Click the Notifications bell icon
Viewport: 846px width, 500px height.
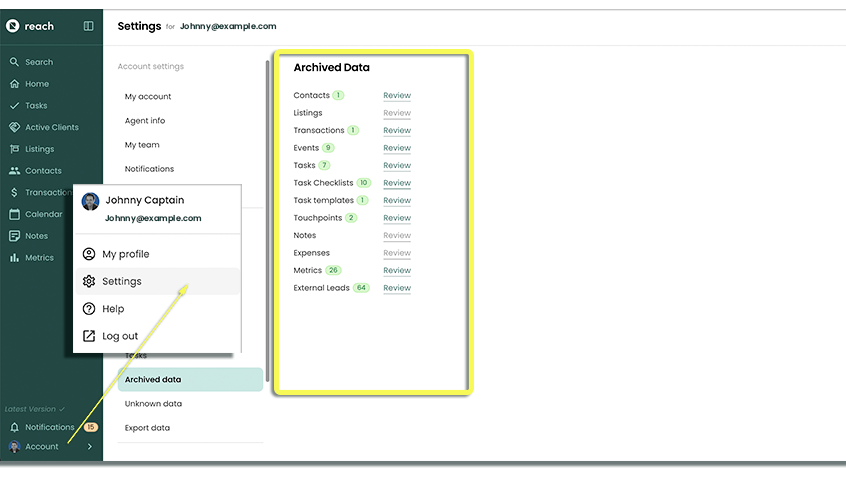[x=14, y=427]
